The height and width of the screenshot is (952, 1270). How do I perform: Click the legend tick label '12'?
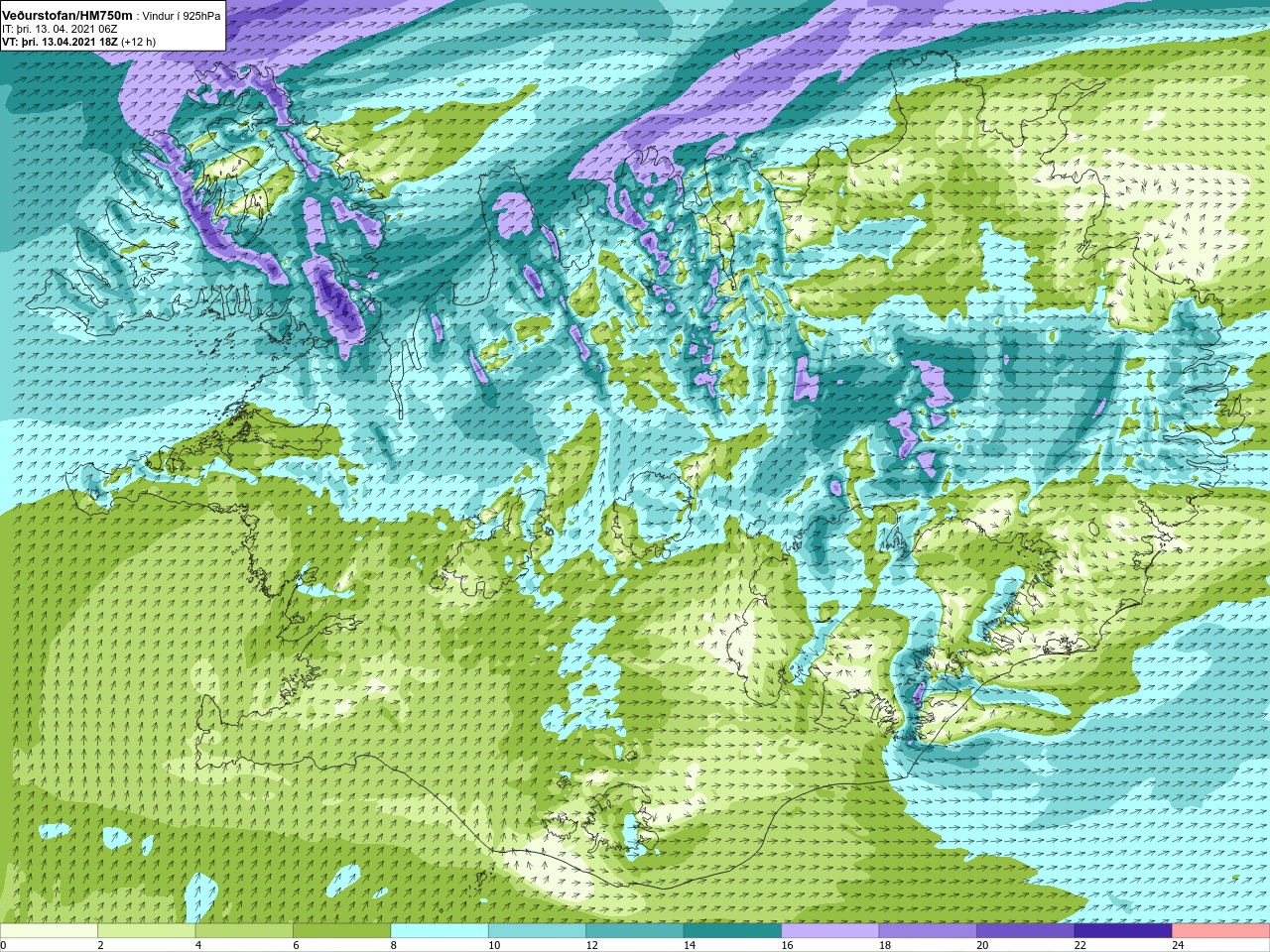tap(592, 945)
